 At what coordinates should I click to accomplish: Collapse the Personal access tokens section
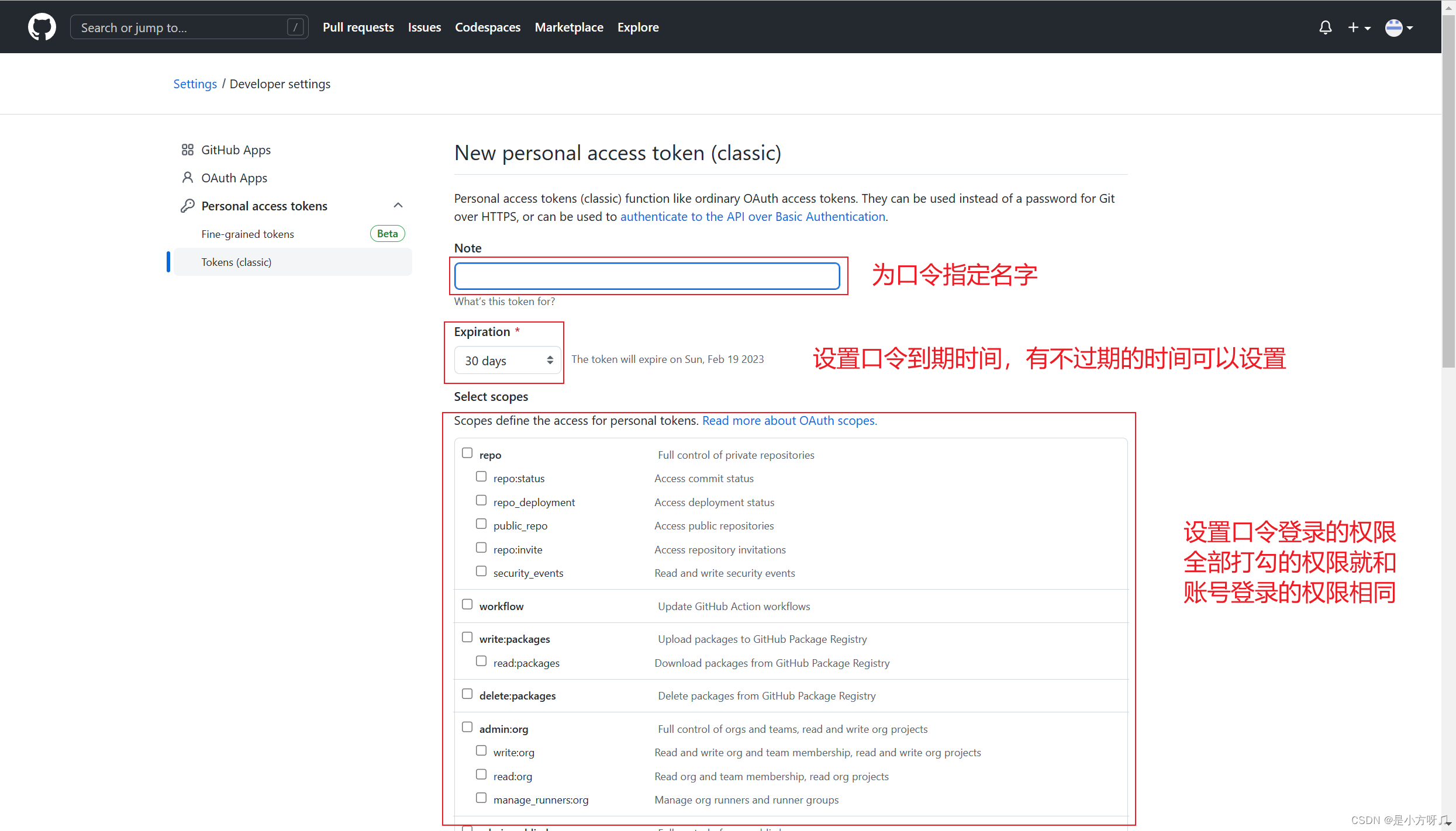398,205
